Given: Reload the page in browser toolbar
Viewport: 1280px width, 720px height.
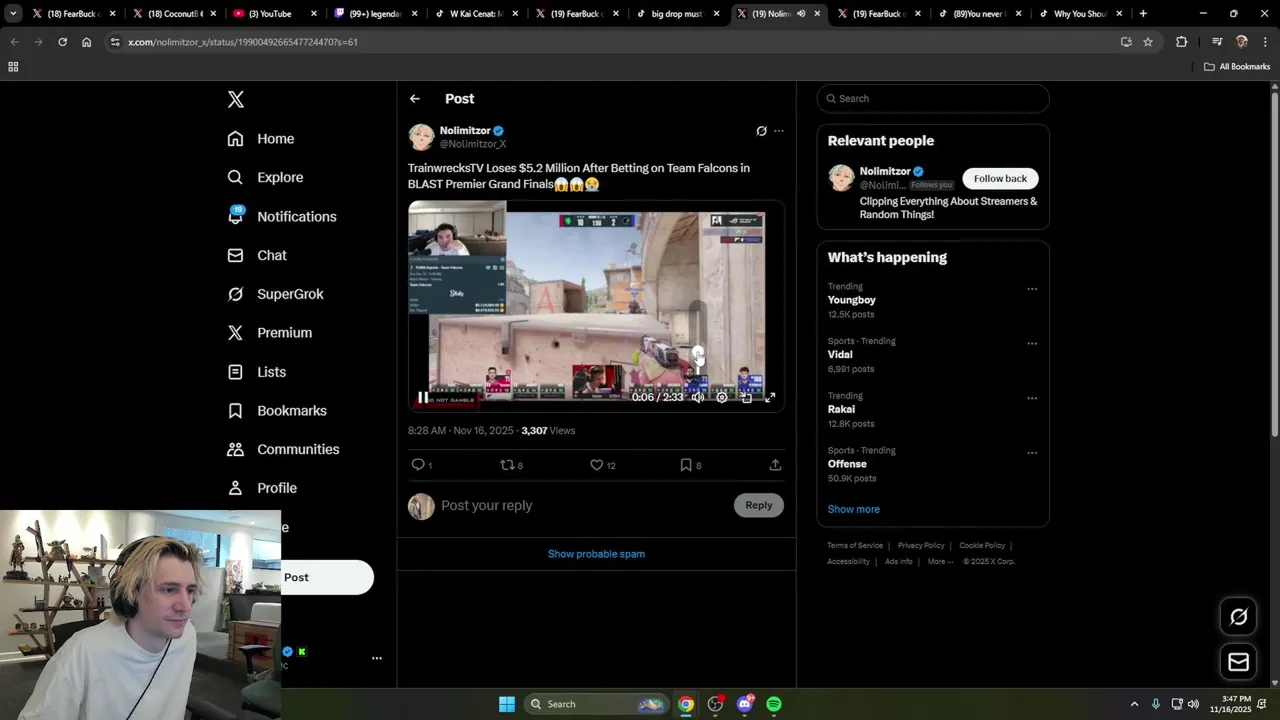Looking at the screenshot, I should pos(62,42).
